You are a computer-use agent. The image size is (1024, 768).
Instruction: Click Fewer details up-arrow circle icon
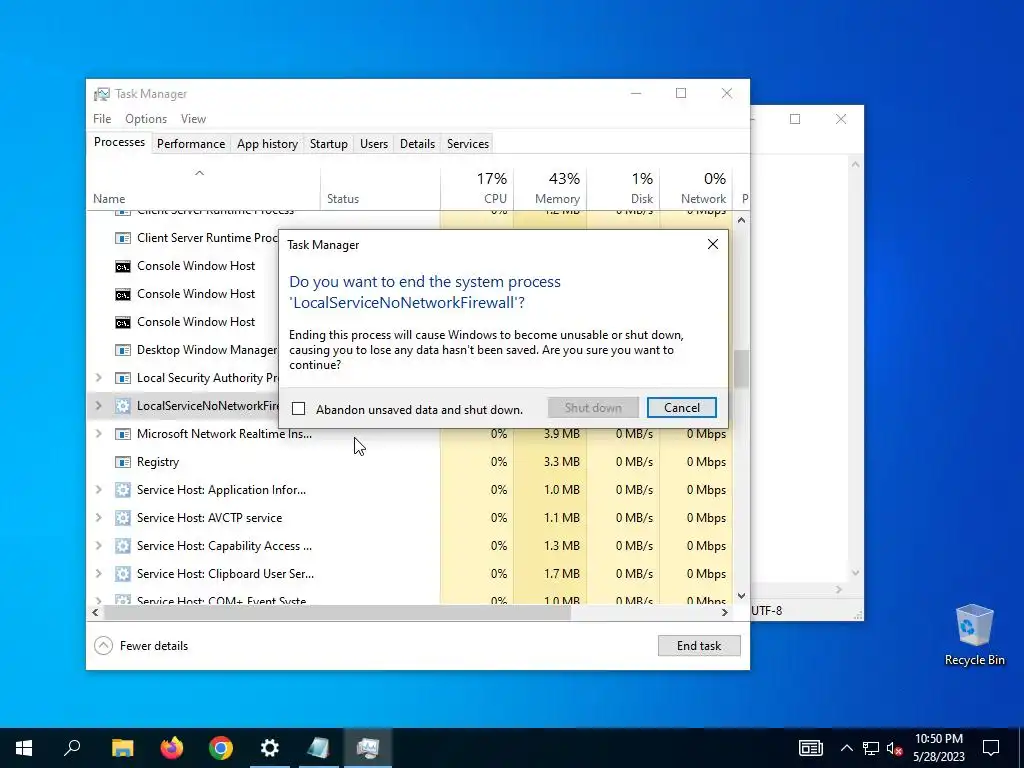[103, 646]
